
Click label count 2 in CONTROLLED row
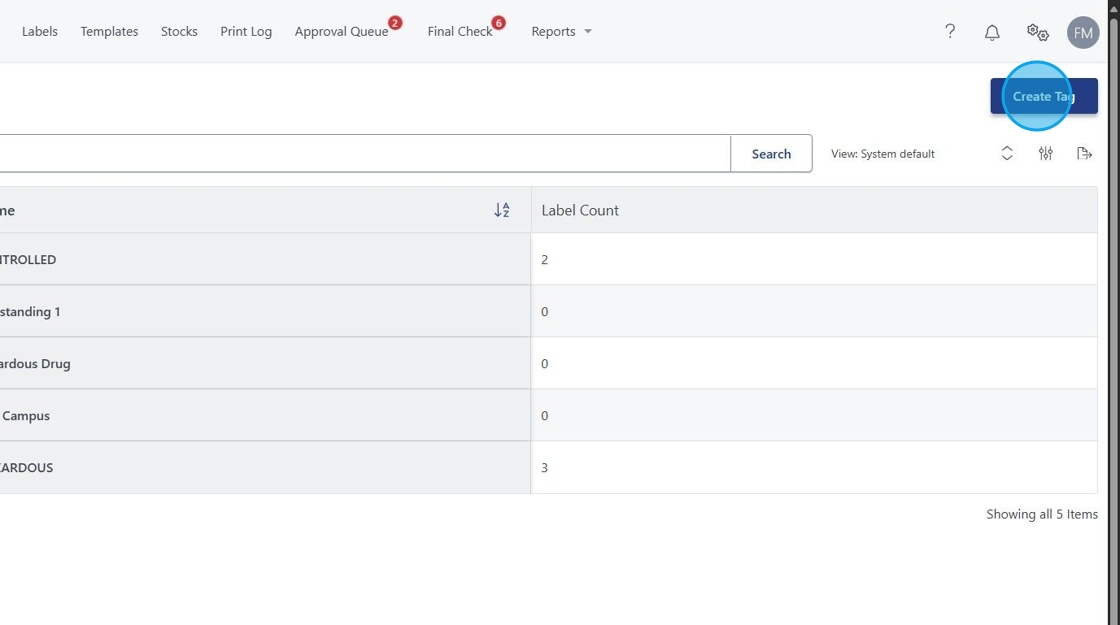544,259
